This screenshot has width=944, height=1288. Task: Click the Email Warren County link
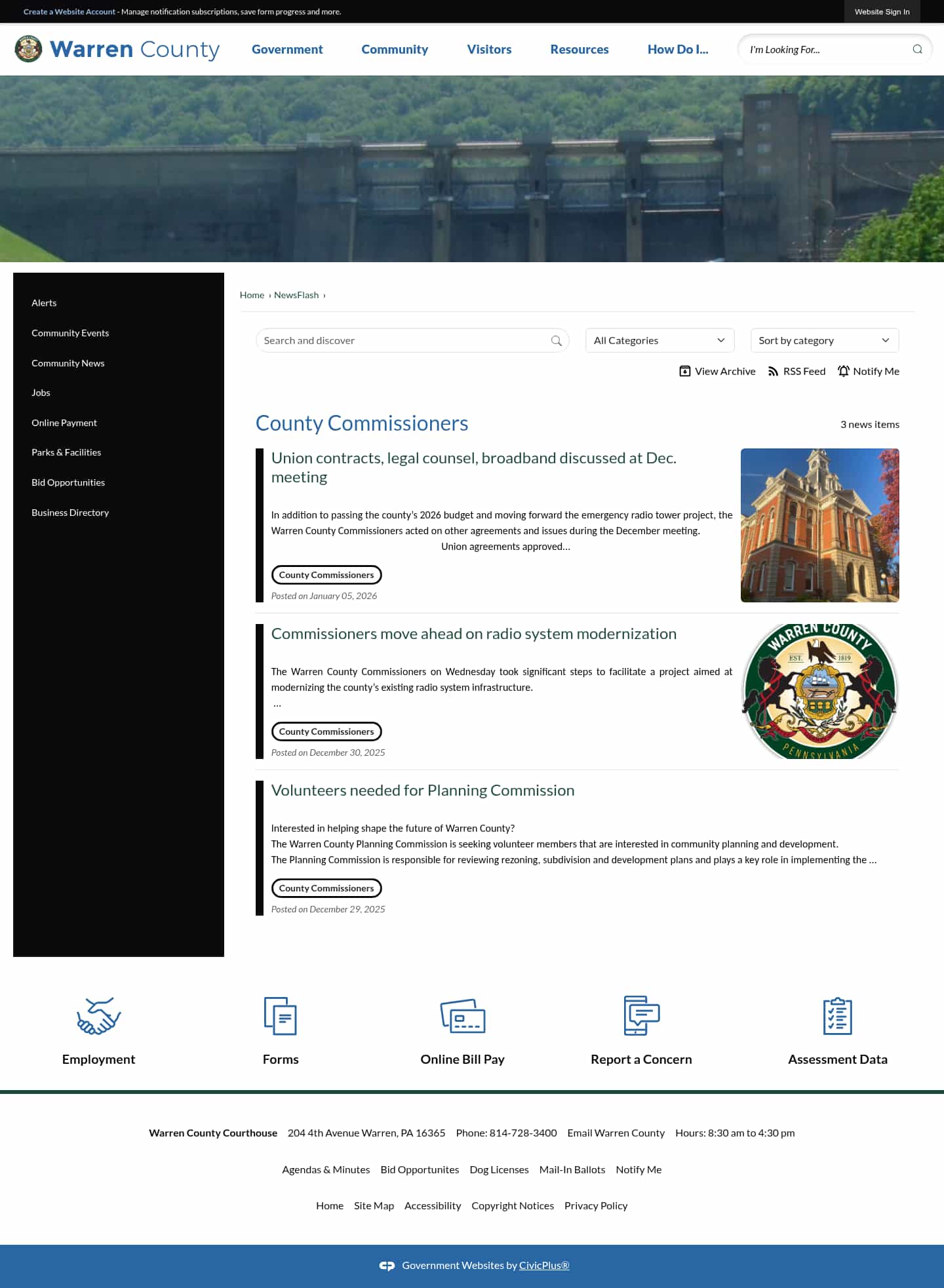[616, 1133]
